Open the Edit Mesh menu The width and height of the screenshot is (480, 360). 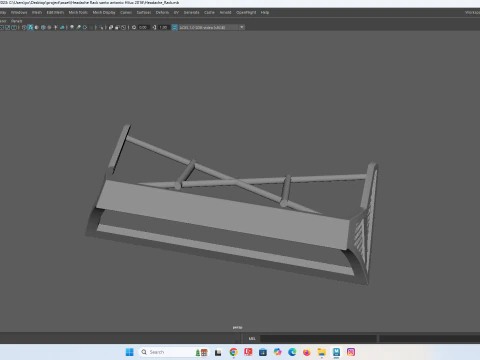[55, 12]
